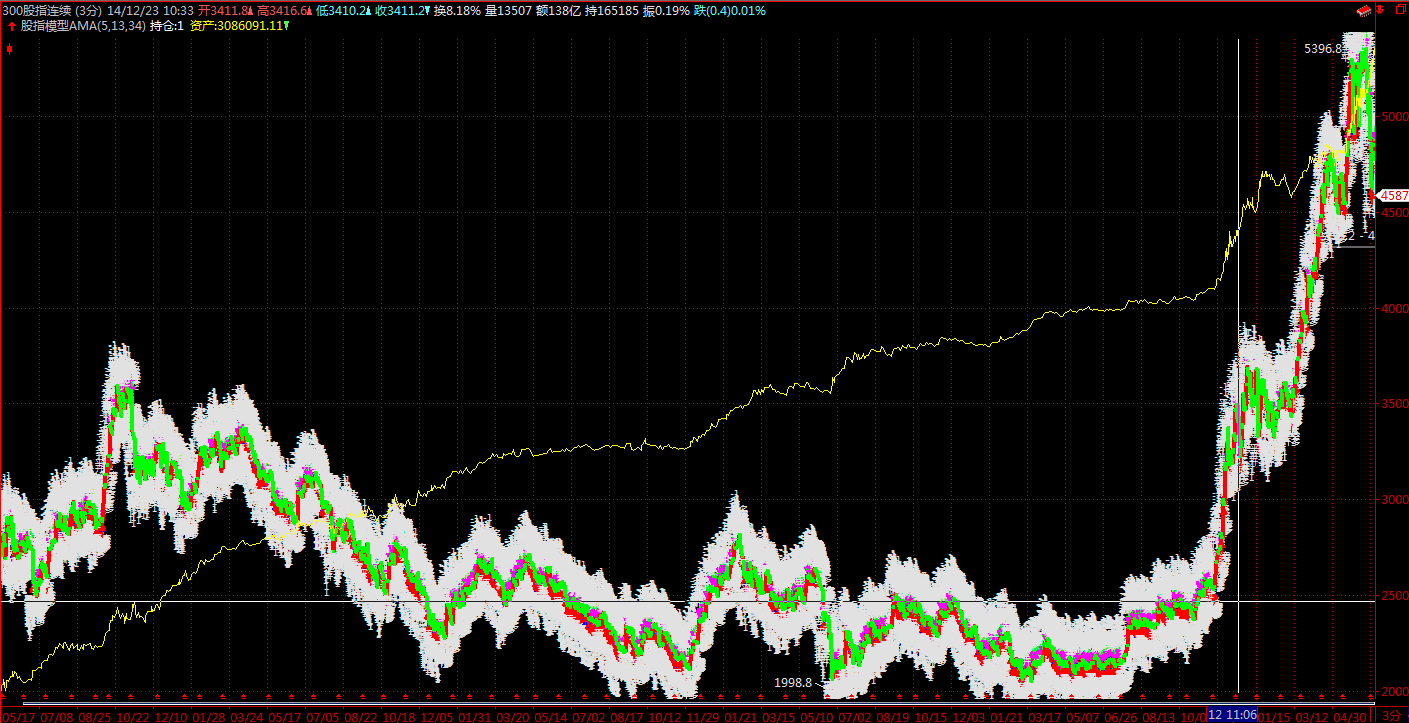The image size is (1409, 723).
Task: Click the 12 11:06 cursor time label
Action: [x=1231, y=715]
